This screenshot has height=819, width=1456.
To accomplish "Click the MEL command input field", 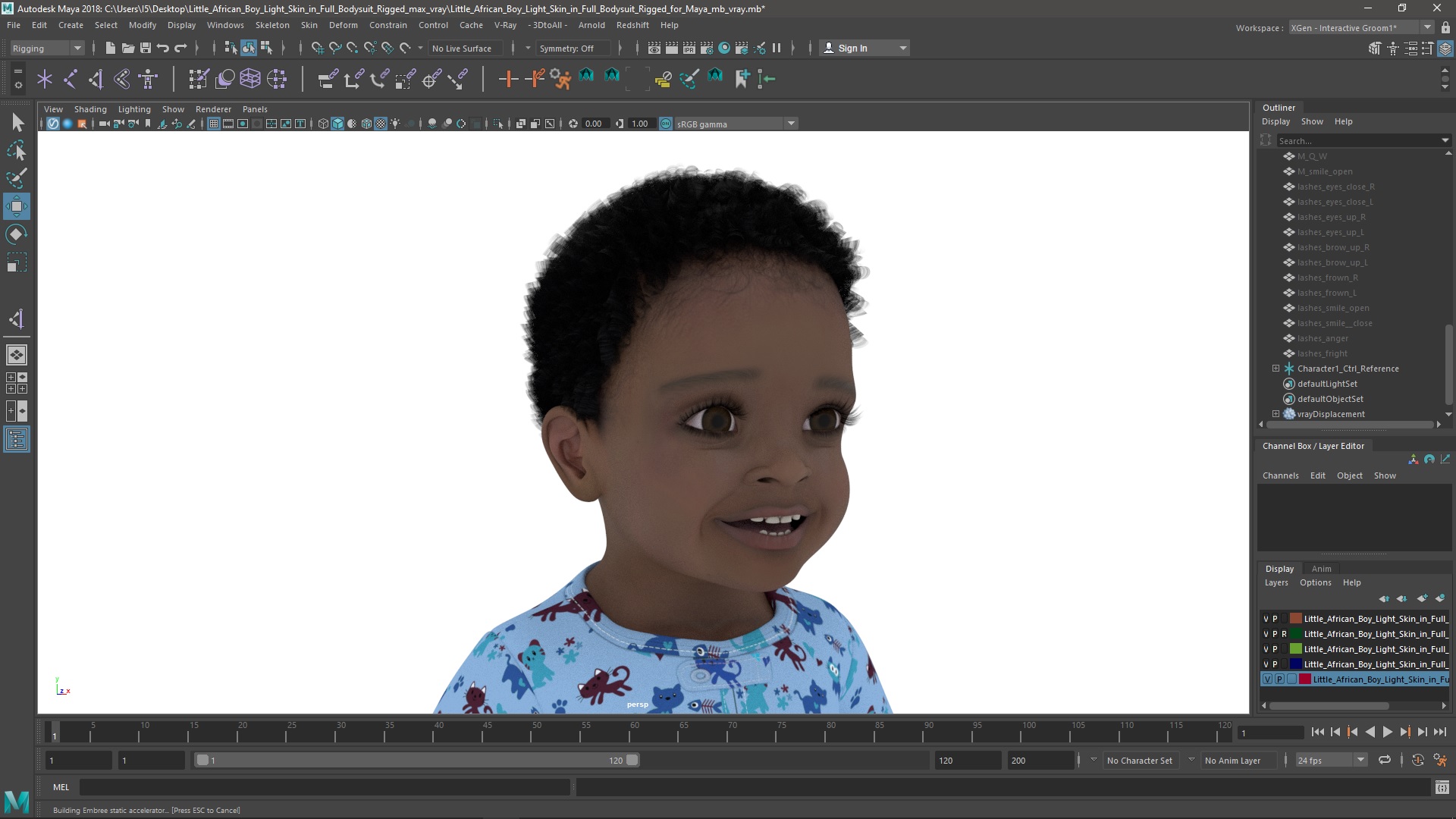I will pyautogui.click(x=325, y=787).
